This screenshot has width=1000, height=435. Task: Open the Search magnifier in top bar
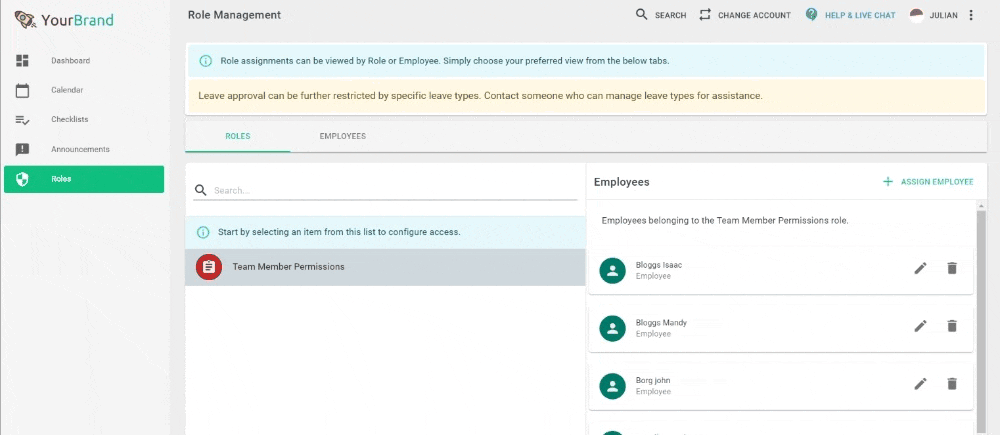(x=642, y=15)
